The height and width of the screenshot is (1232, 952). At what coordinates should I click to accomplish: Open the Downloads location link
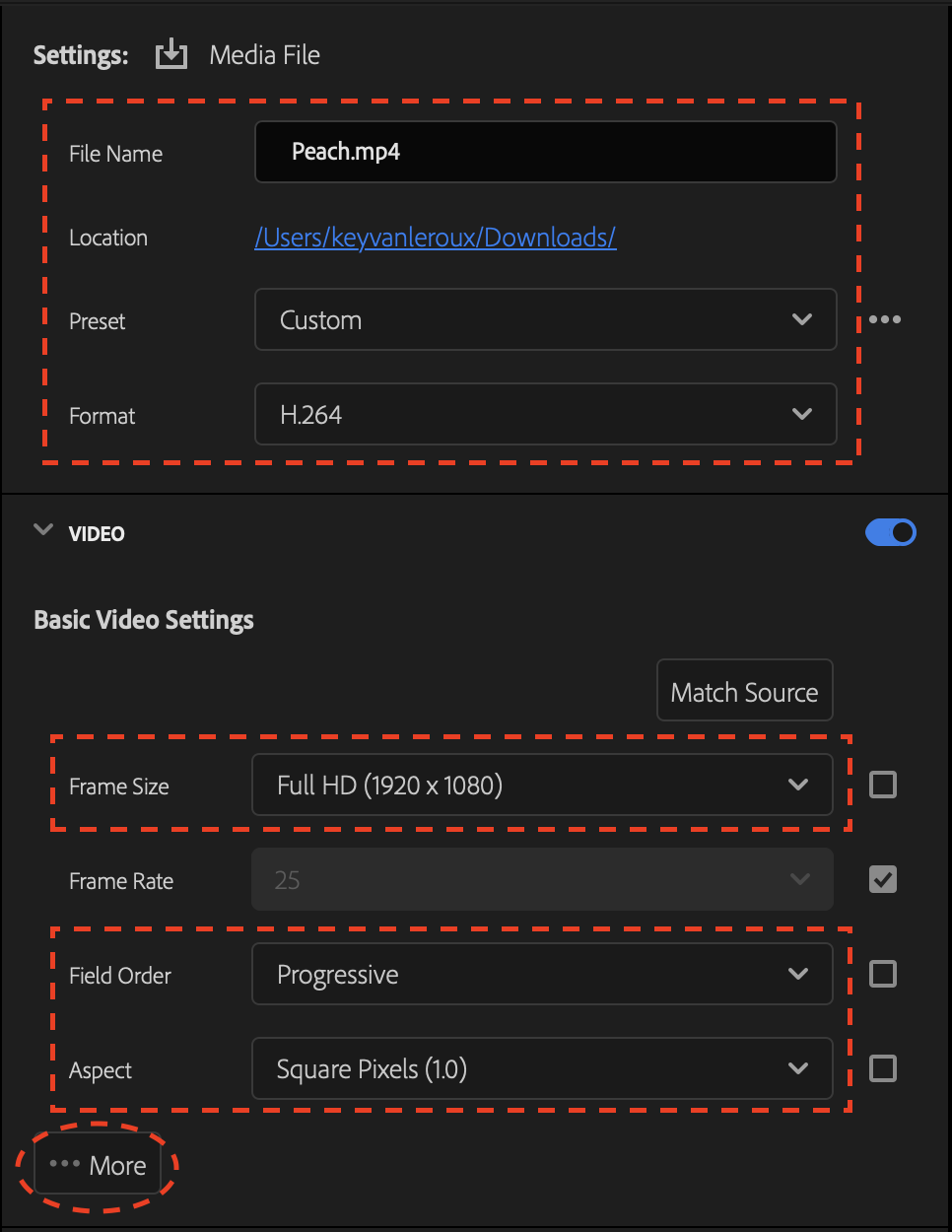(x=436, y=238)
